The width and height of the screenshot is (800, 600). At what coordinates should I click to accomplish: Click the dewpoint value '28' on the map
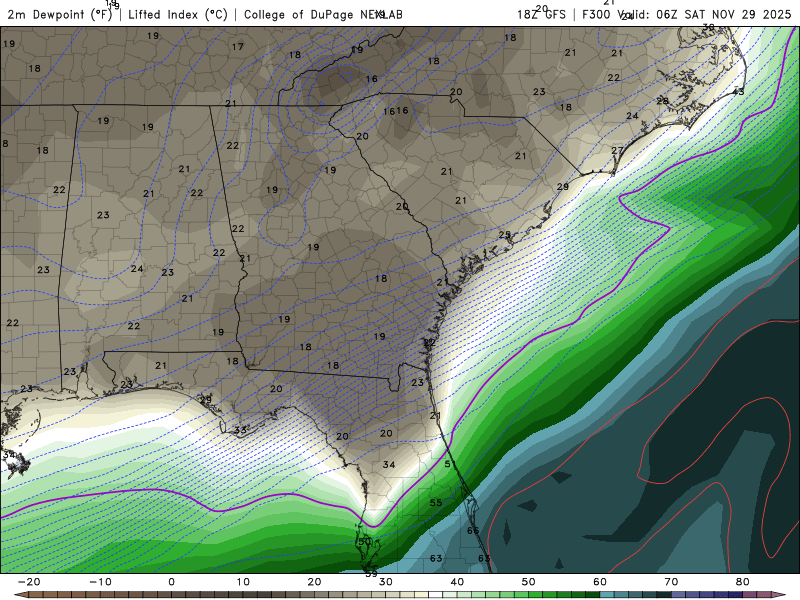(662, 101)
